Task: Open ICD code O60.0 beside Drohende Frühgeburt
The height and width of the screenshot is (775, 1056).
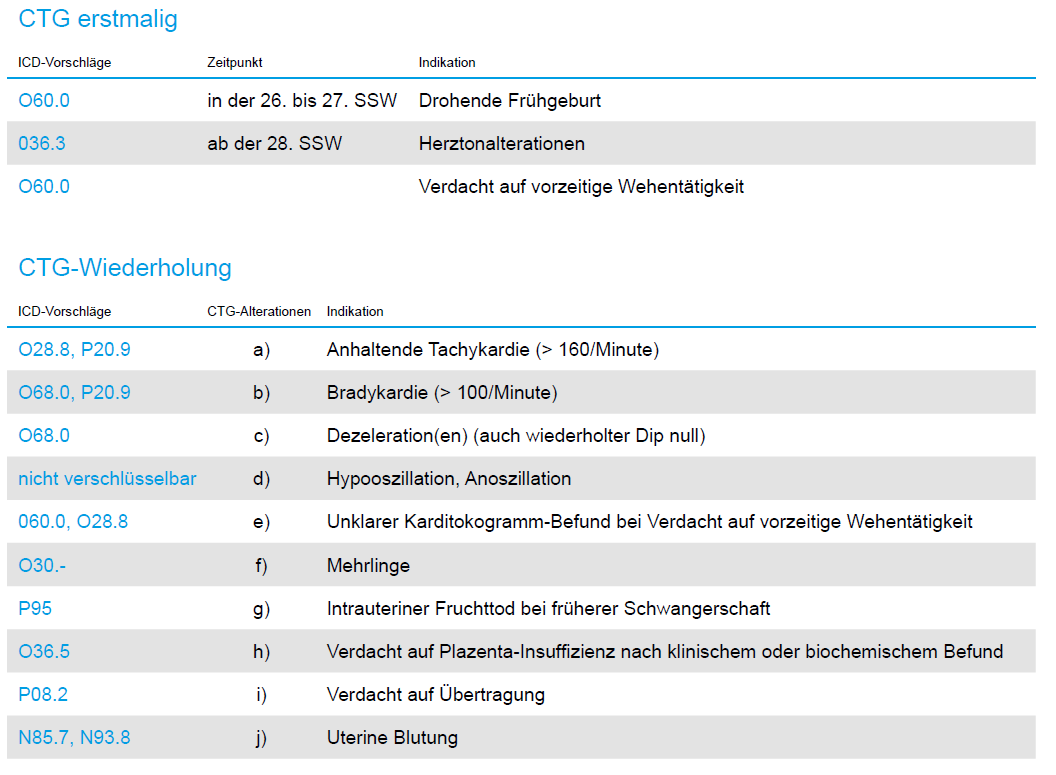Action: tap(44, 101)
